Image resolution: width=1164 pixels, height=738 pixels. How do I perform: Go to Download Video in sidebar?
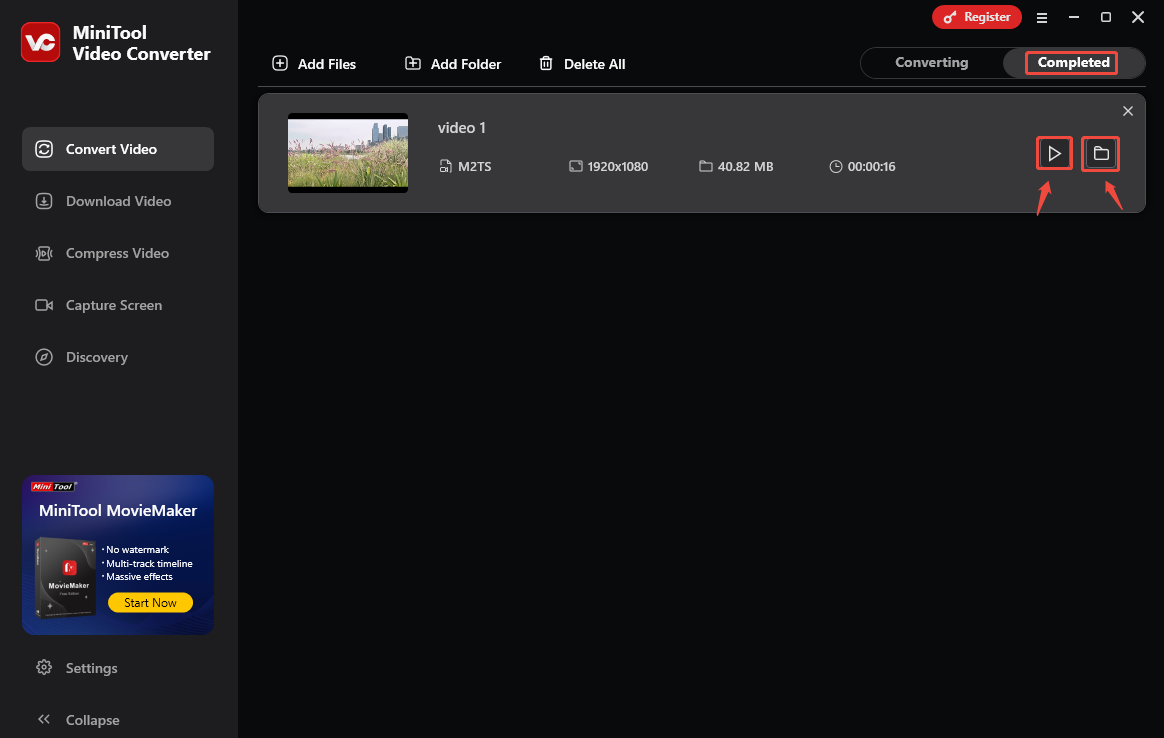pos(118,200)
